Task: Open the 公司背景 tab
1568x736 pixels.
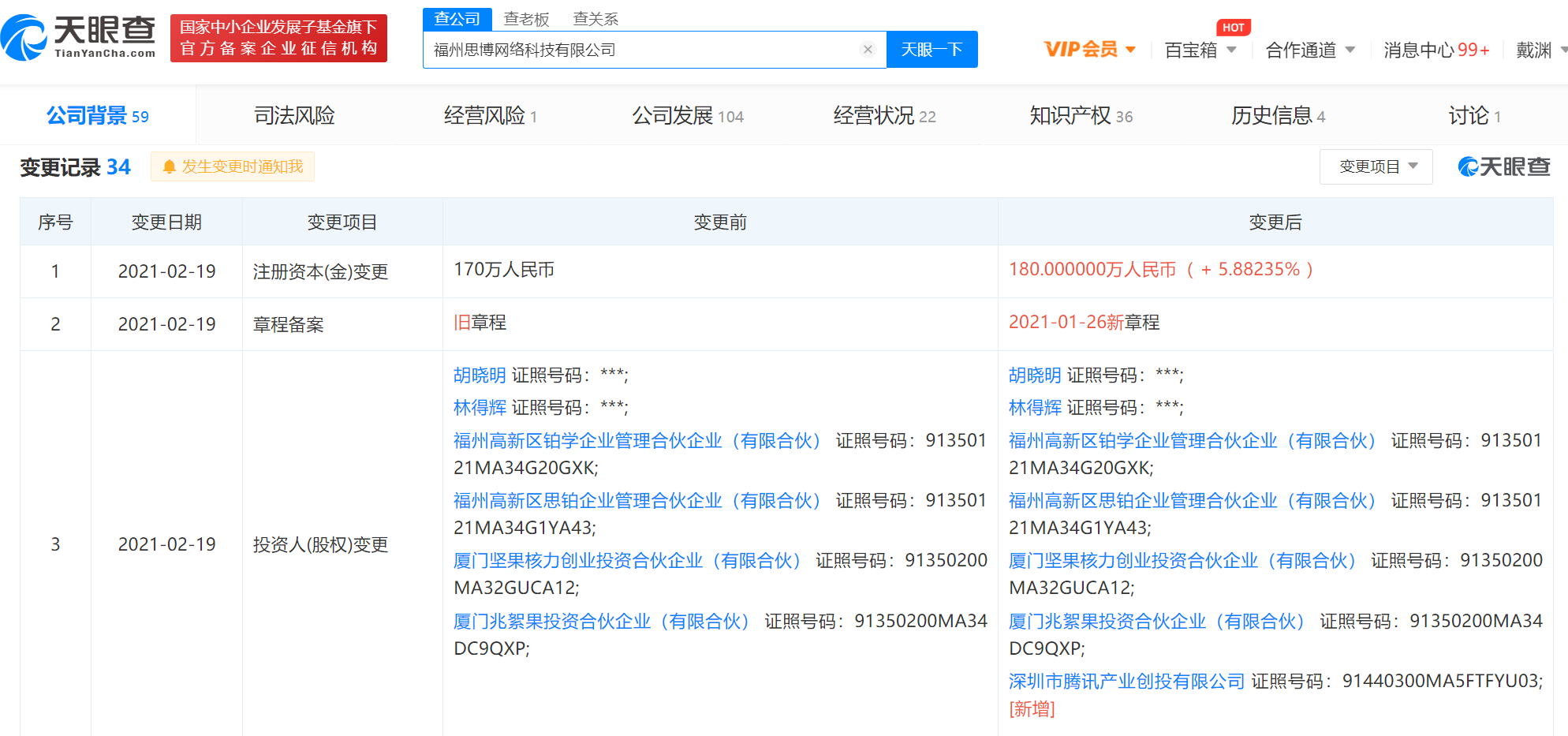Action: pyautogui.click(x=98, y=116)
